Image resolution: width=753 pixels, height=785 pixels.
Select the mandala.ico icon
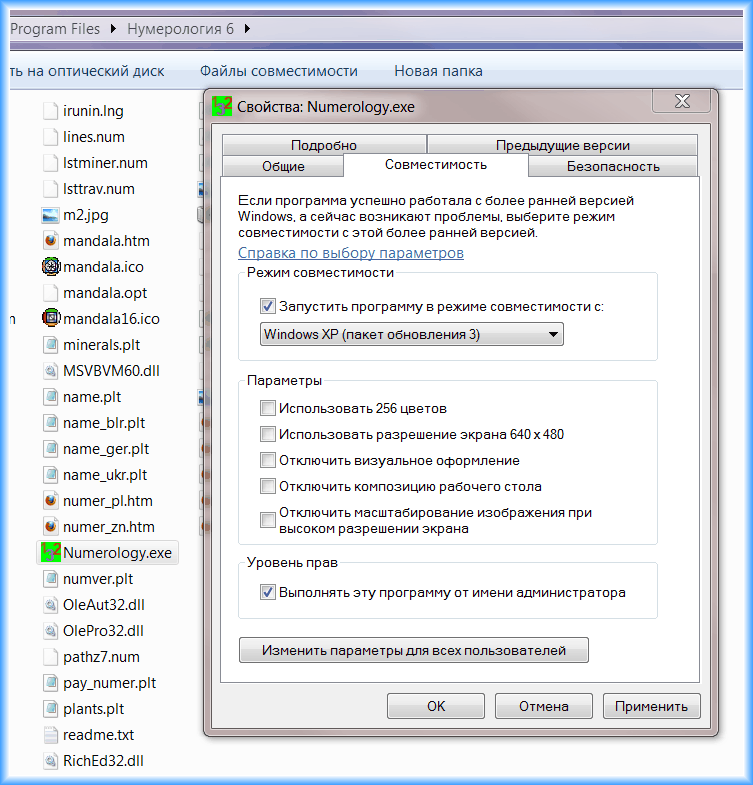point(51,267)
